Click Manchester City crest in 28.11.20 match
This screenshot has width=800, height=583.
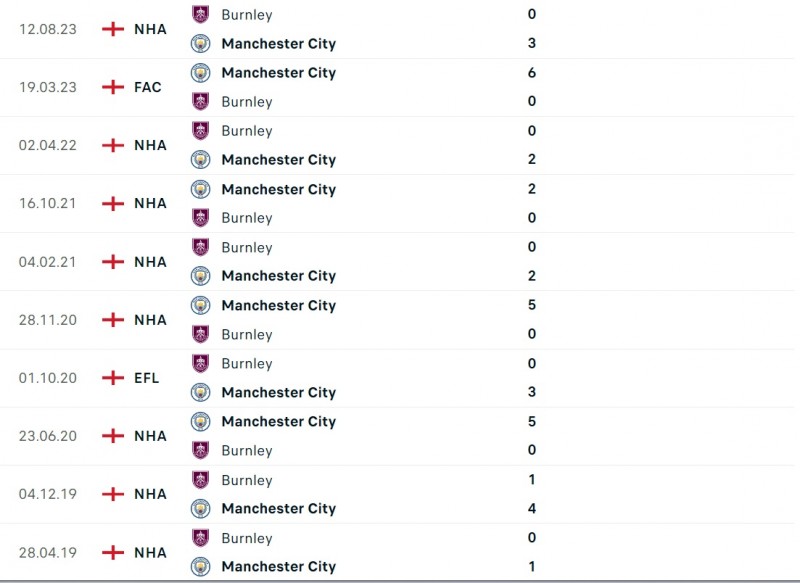[x=201, y=305]
